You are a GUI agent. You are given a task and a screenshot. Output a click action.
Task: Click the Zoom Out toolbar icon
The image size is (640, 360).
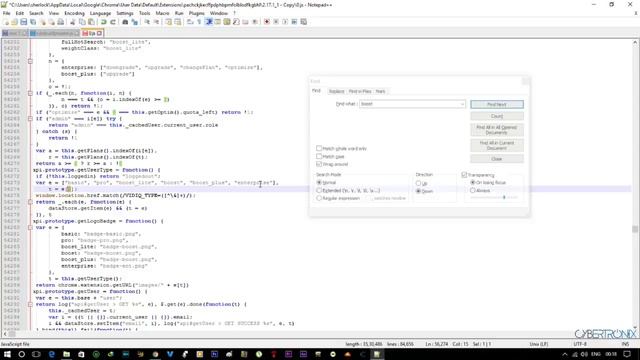(x=156, y=22)
